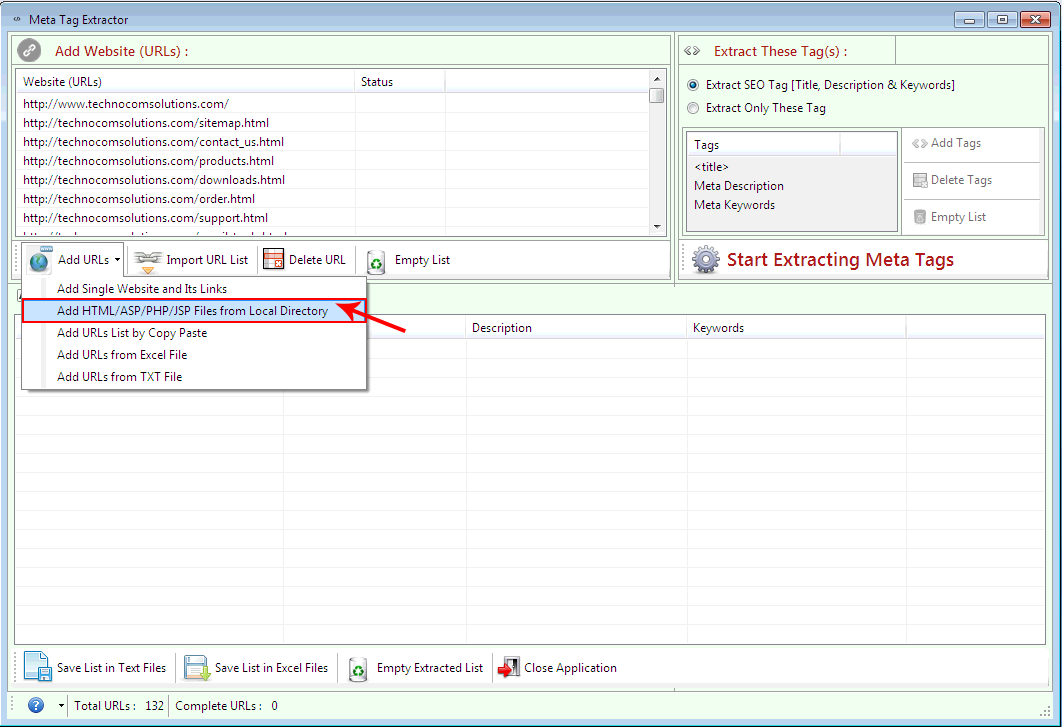
Task: Choose Add Single Website and Its Links
Action: click(x=194, y=289)
